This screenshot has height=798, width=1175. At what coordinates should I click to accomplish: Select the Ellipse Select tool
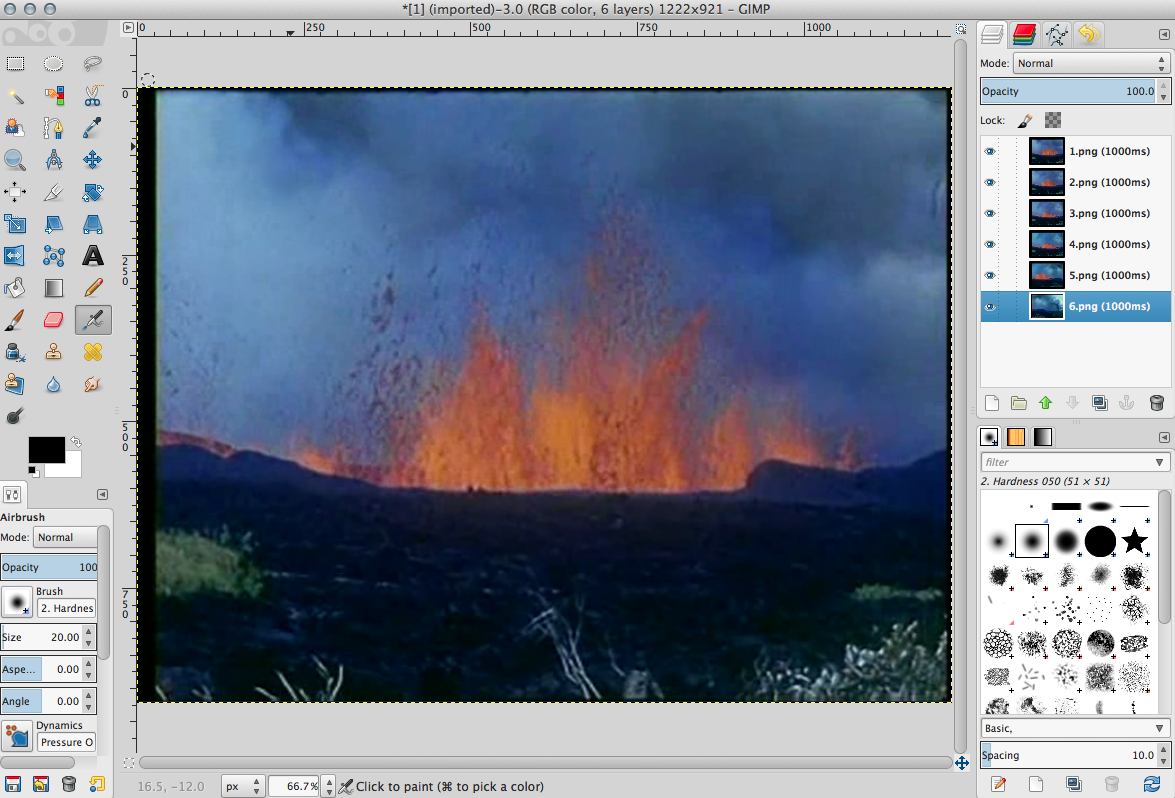coord(53,64)
